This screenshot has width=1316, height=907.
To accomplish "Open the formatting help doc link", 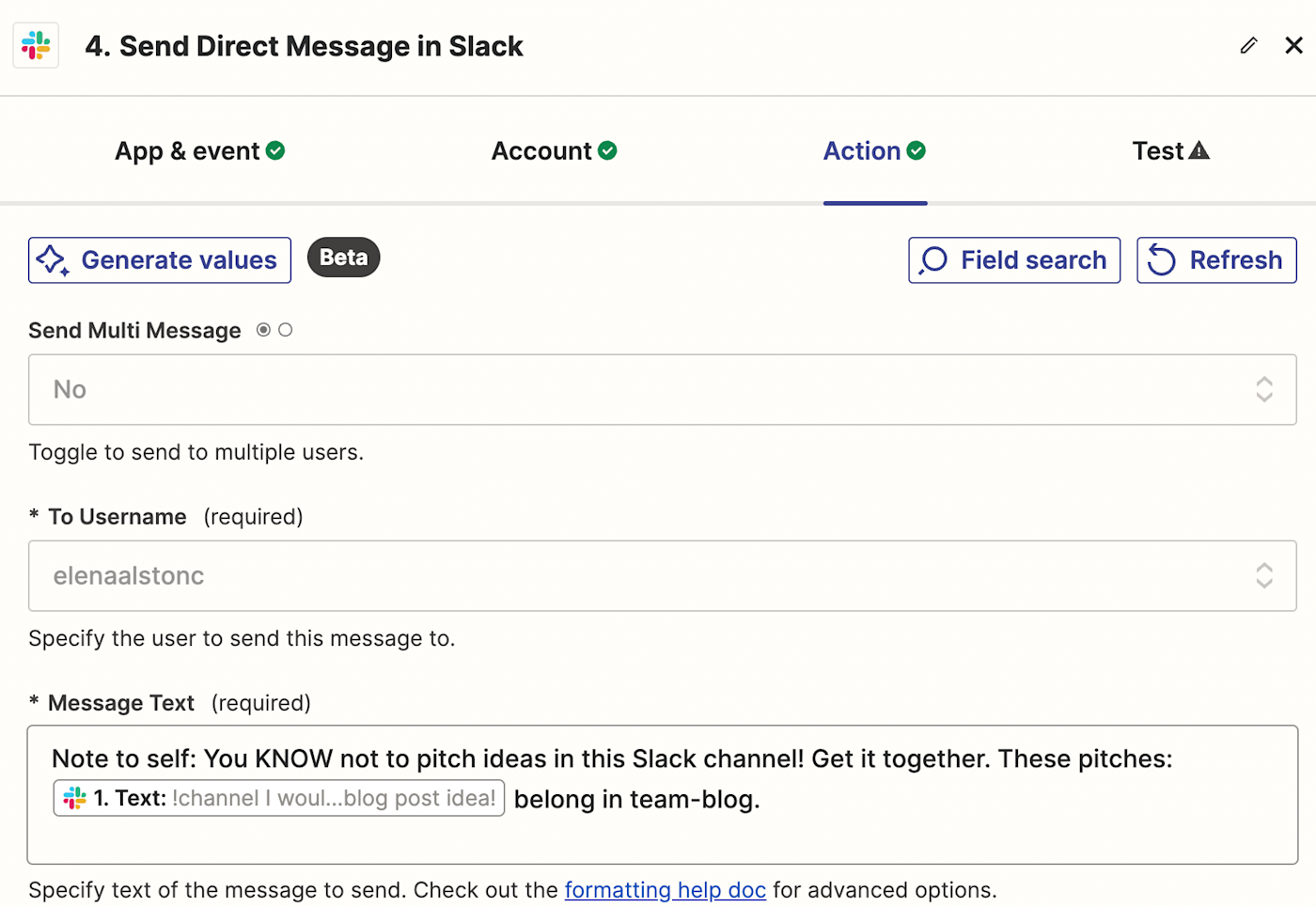I will tap(666, 890).
